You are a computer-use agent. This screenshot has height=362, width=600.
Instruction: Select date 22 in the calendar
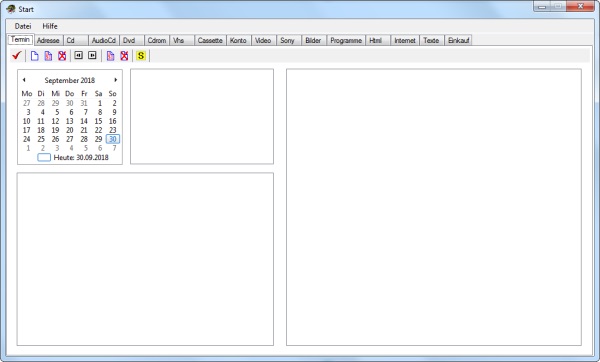coord(98,130)
